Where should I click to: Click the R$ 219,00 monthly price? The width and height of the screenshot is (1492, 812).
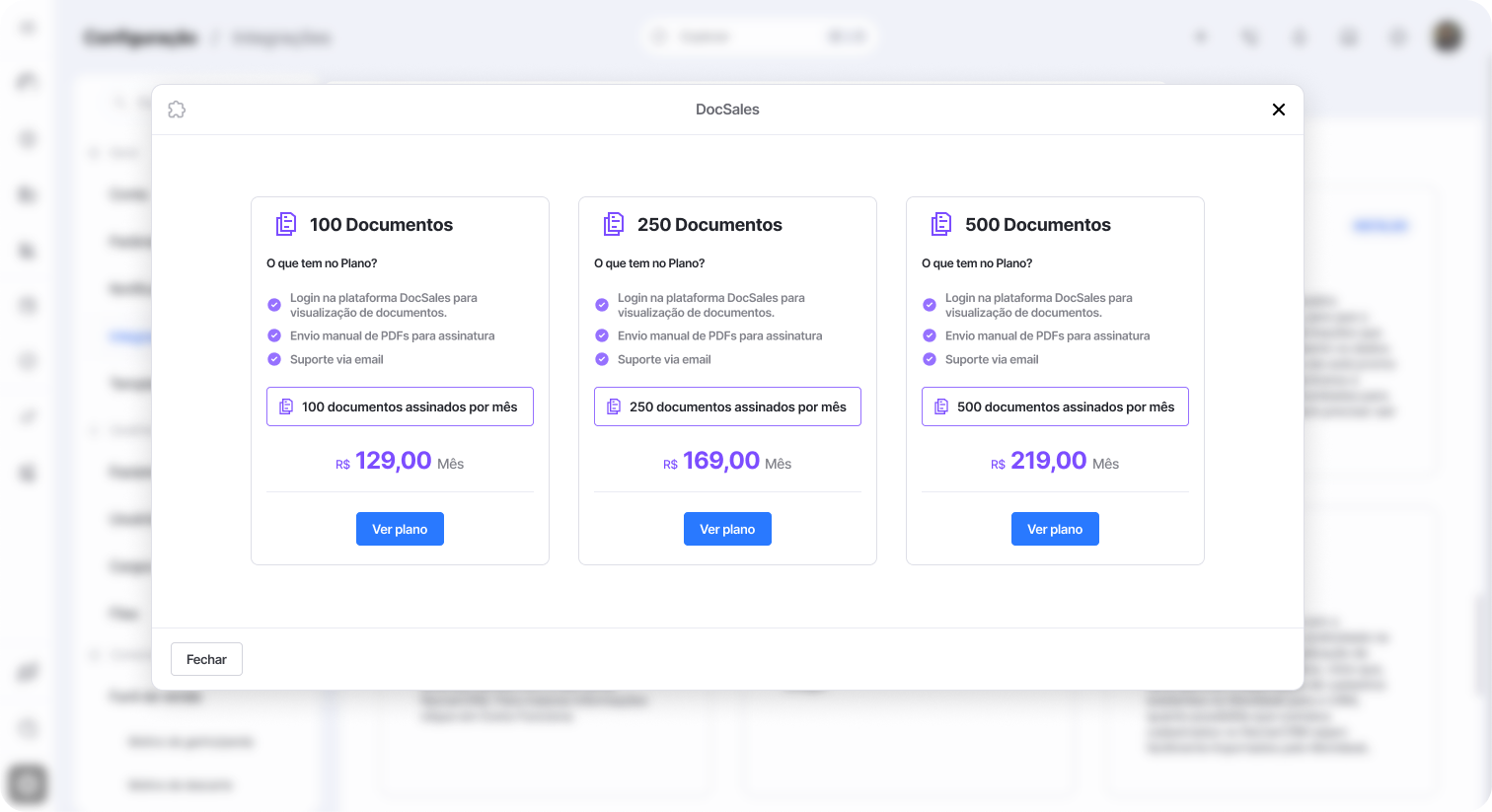(x=1055, y=461)
